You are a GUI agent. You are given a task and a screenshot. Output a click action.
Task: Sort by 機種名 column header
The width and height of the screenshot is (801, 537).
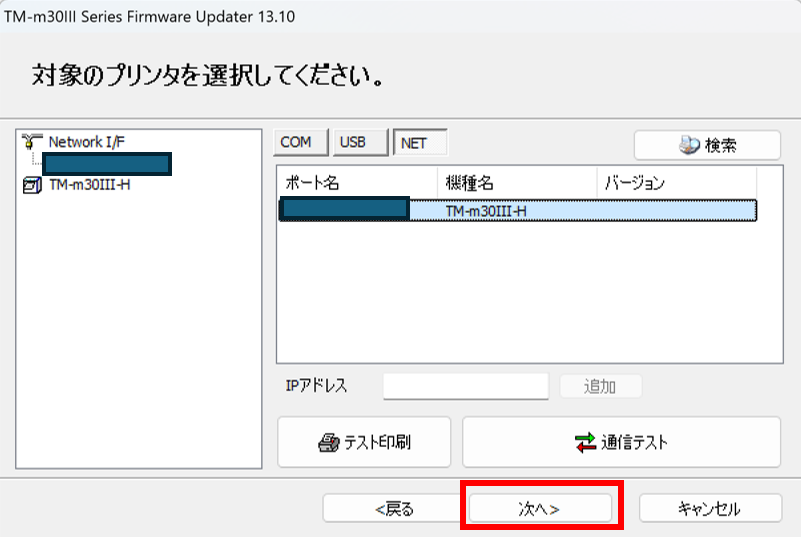517,182
